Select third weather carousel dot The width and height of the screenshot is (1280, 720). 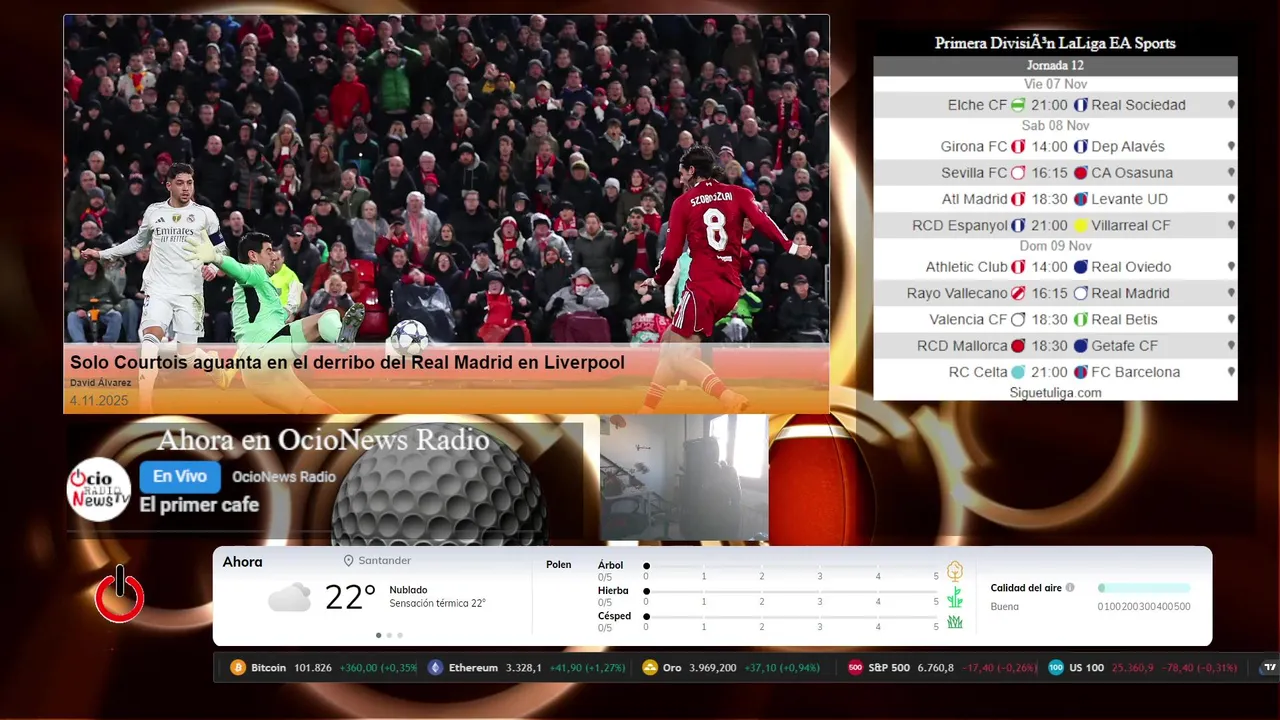click(x=400, y=635)
